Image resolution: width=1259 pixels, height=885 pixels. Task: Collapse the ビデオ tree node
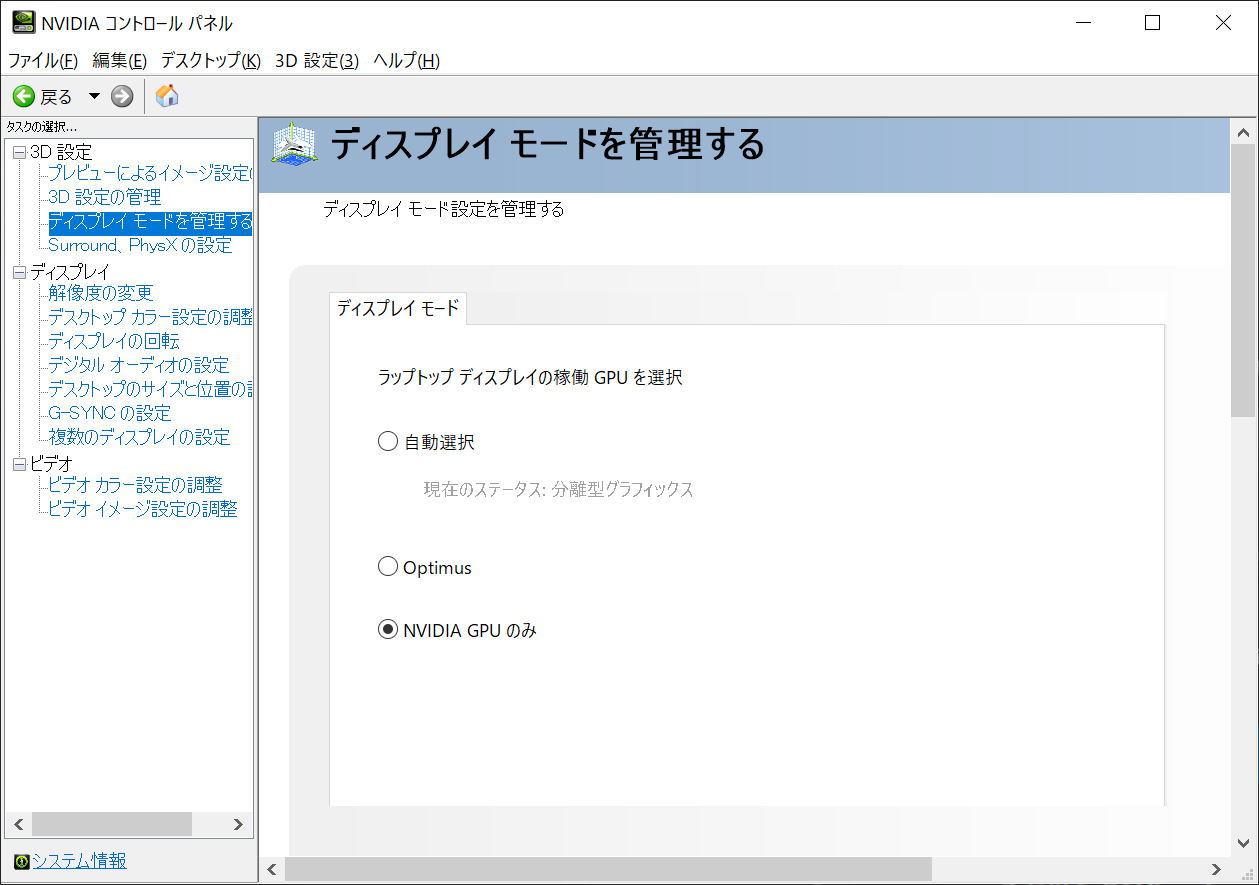point(19,464)
